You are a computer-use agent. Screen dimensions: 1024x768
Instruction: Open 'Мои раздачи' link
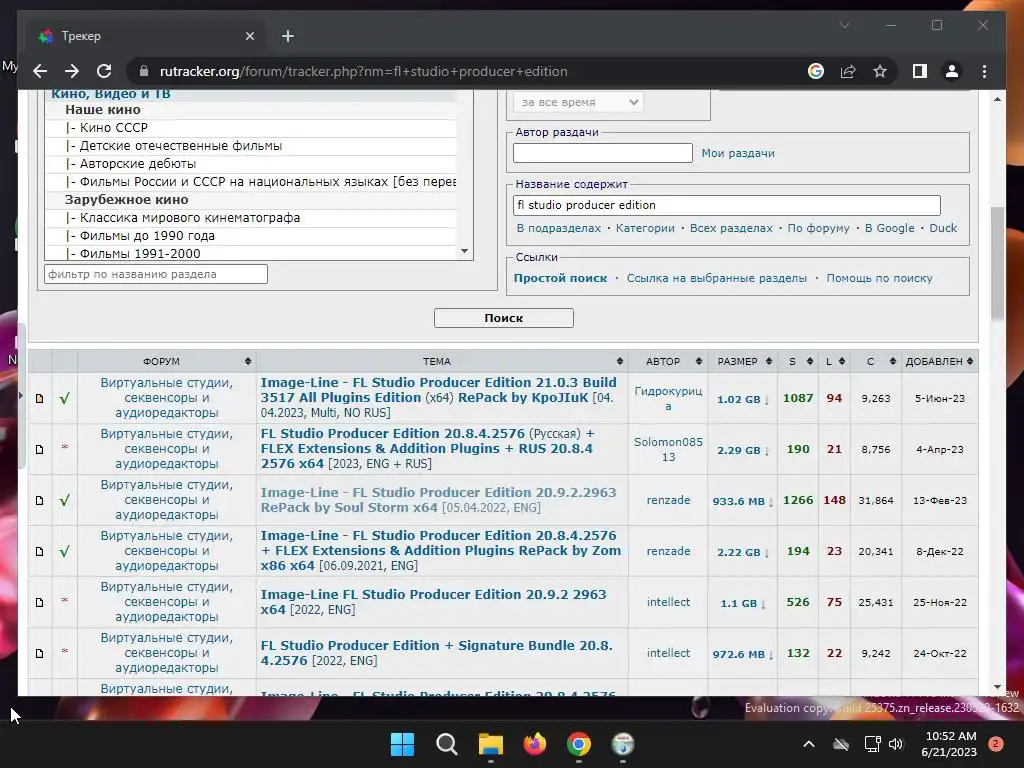tap(738, 153)
